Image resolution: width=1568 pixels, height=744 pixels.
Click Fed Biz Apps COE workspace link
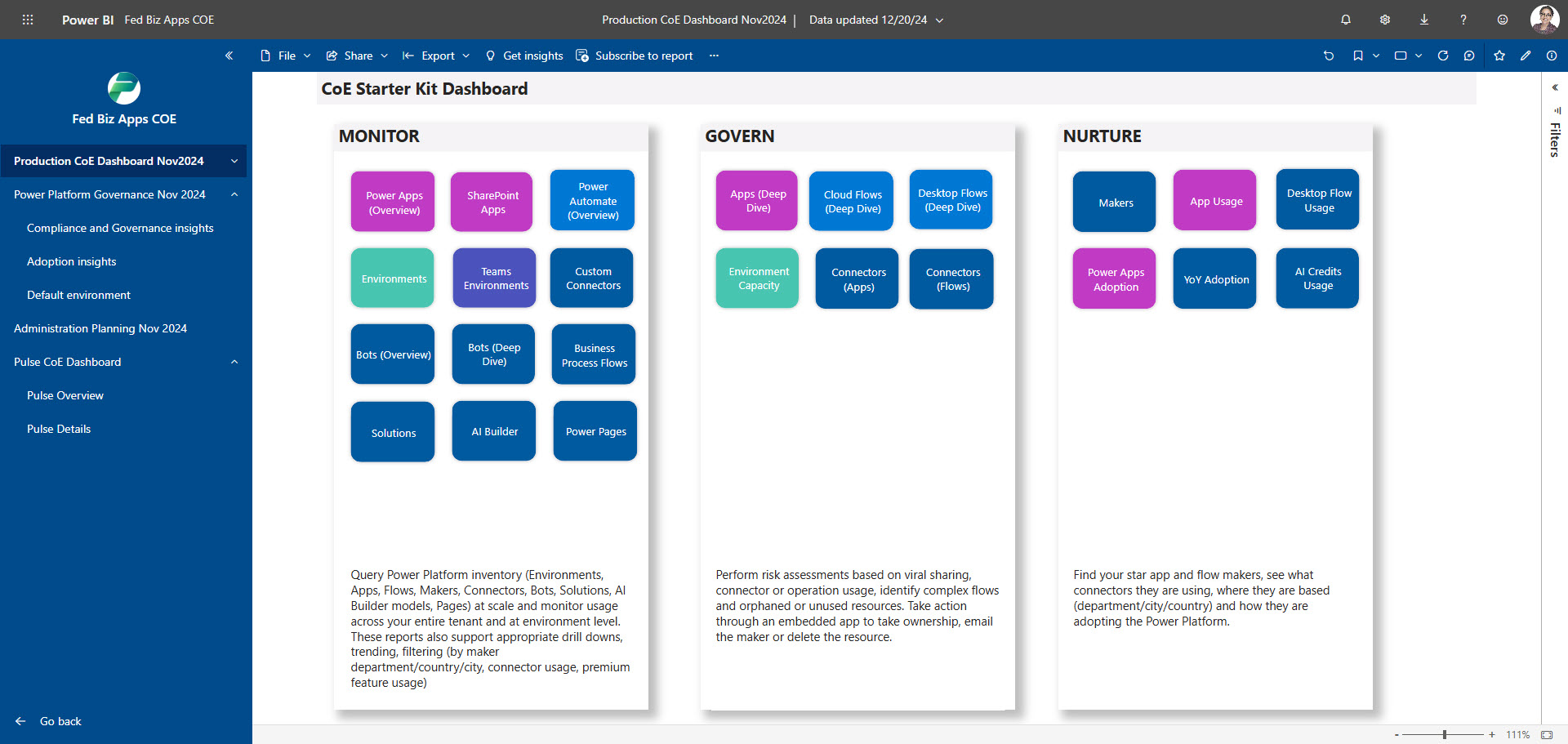coord(169,20)
